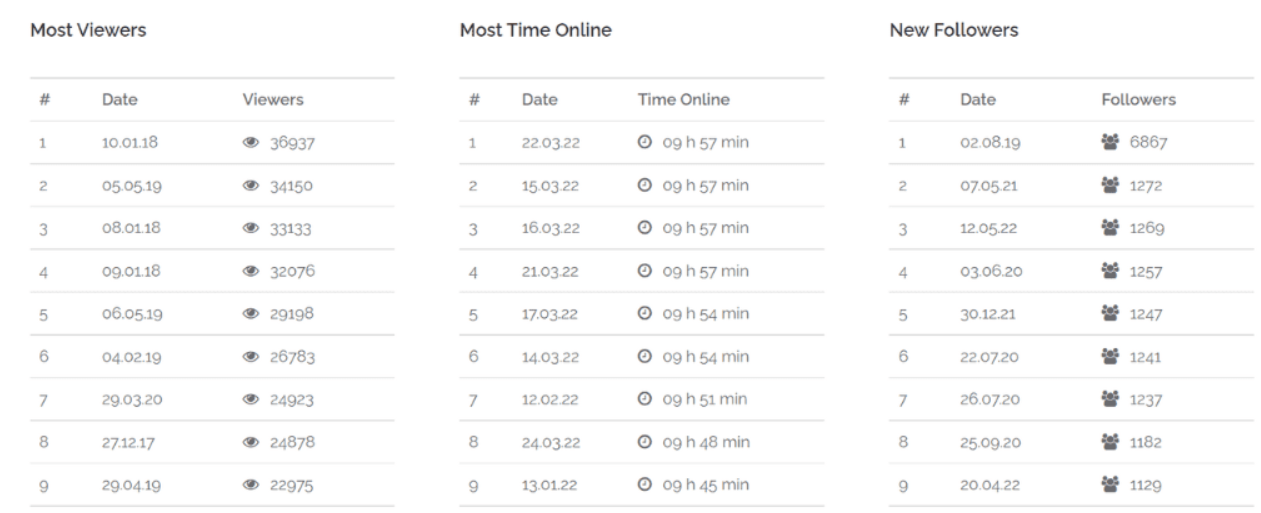Click the Time Online column header
The height and width of the screenshot is (513, 1261).
click(x=683, y=100)
